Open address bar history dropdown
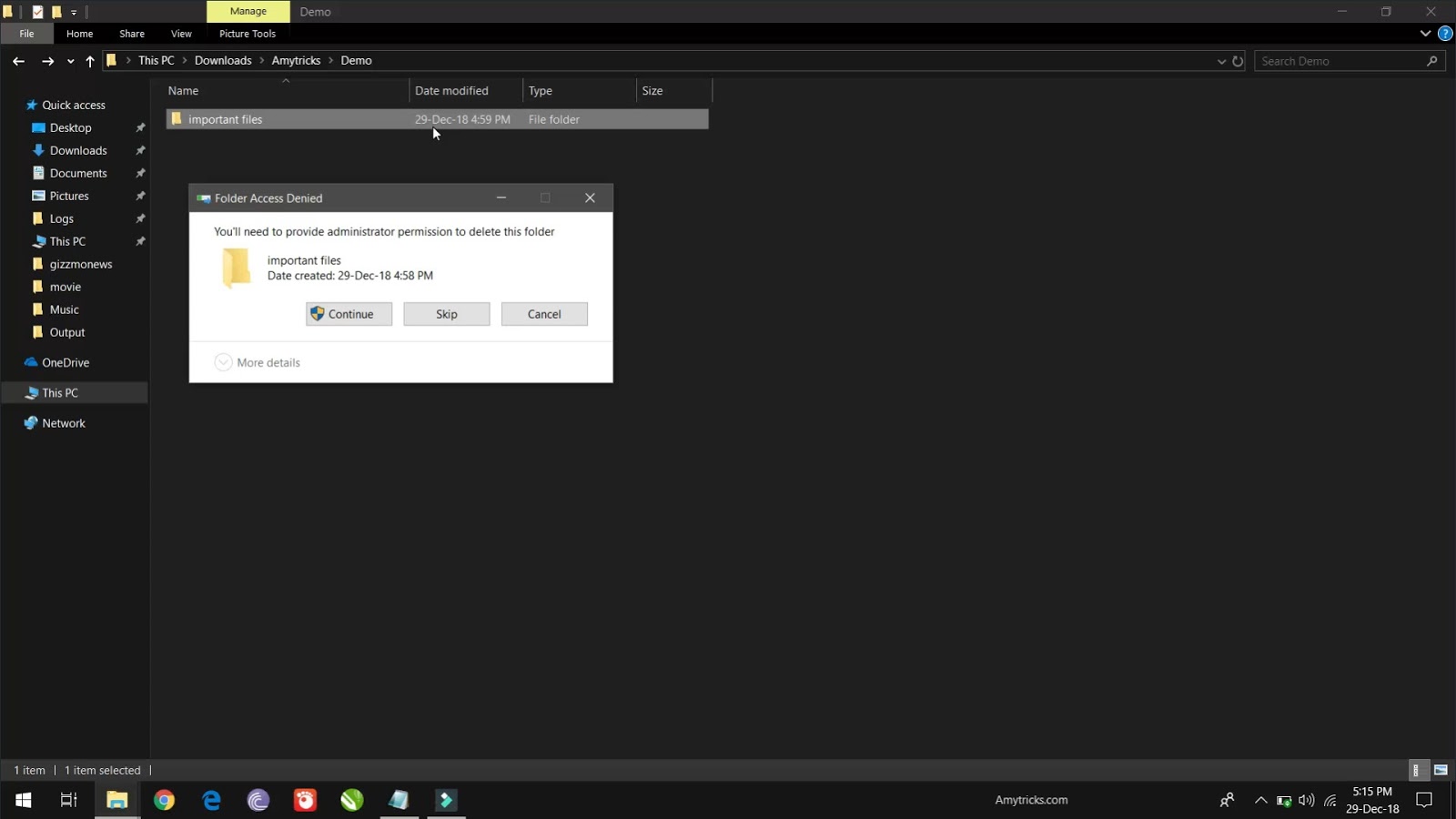Image resolution: width=1456 pixels, height=819 pixels. click(1221, 61)
